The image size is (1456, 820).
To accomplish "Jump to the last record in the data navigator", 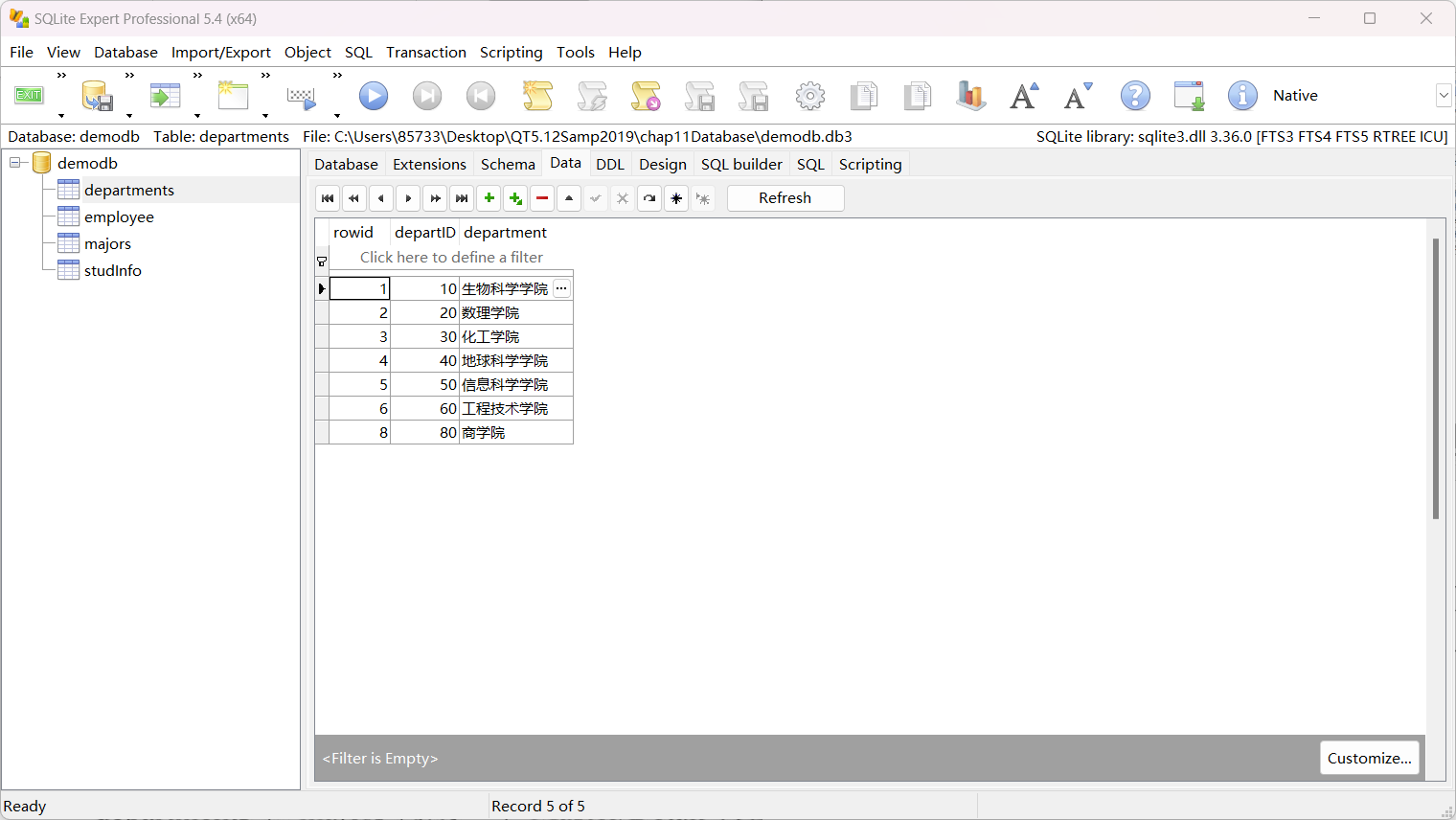I will (462, 198).
